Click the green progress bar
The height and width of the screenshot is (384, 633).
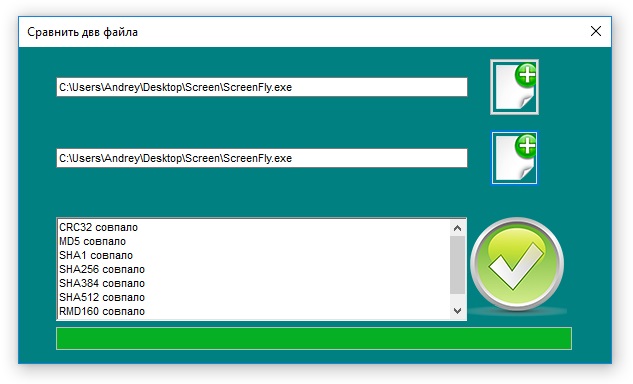click(x=314, y=338)
